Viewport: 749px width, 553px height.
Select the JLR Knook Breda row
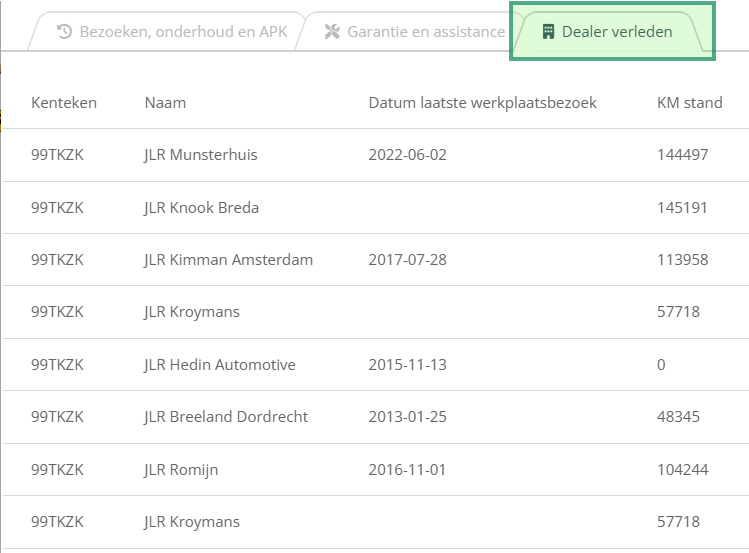[x=375, y=208]
